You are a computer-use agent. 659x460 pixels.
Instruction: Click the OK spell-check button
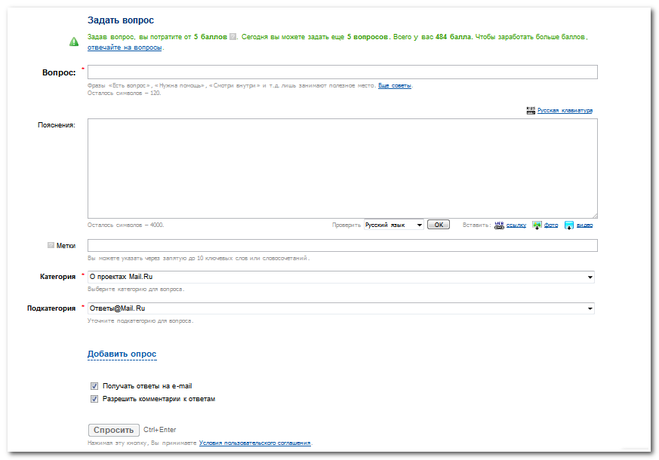point(438,225)
